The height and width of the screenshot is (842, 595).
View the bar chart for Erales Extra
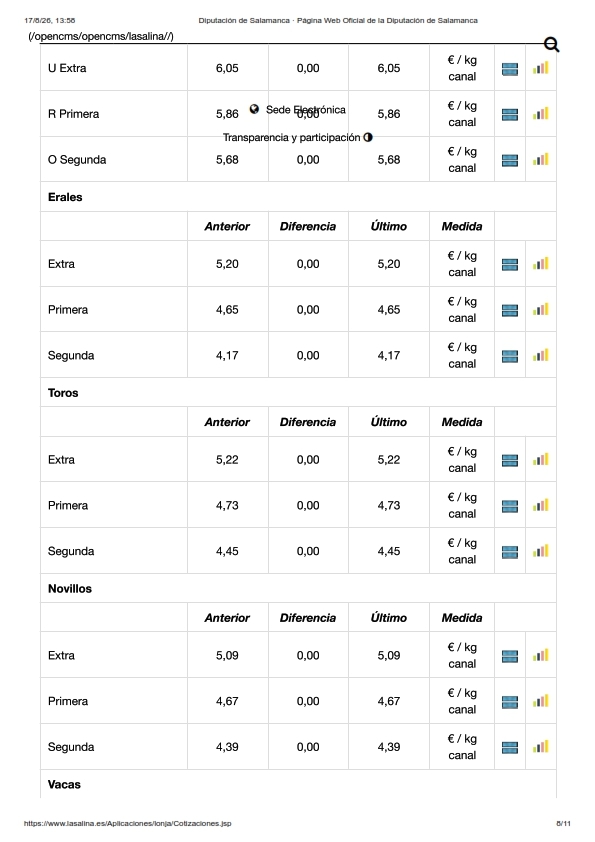[x=541, y=264]
